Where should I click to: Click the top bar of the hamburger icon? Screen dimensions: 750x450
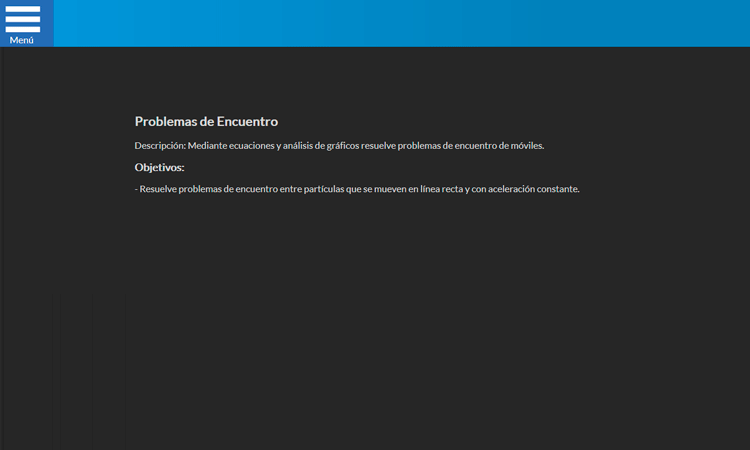coord(23,10)
